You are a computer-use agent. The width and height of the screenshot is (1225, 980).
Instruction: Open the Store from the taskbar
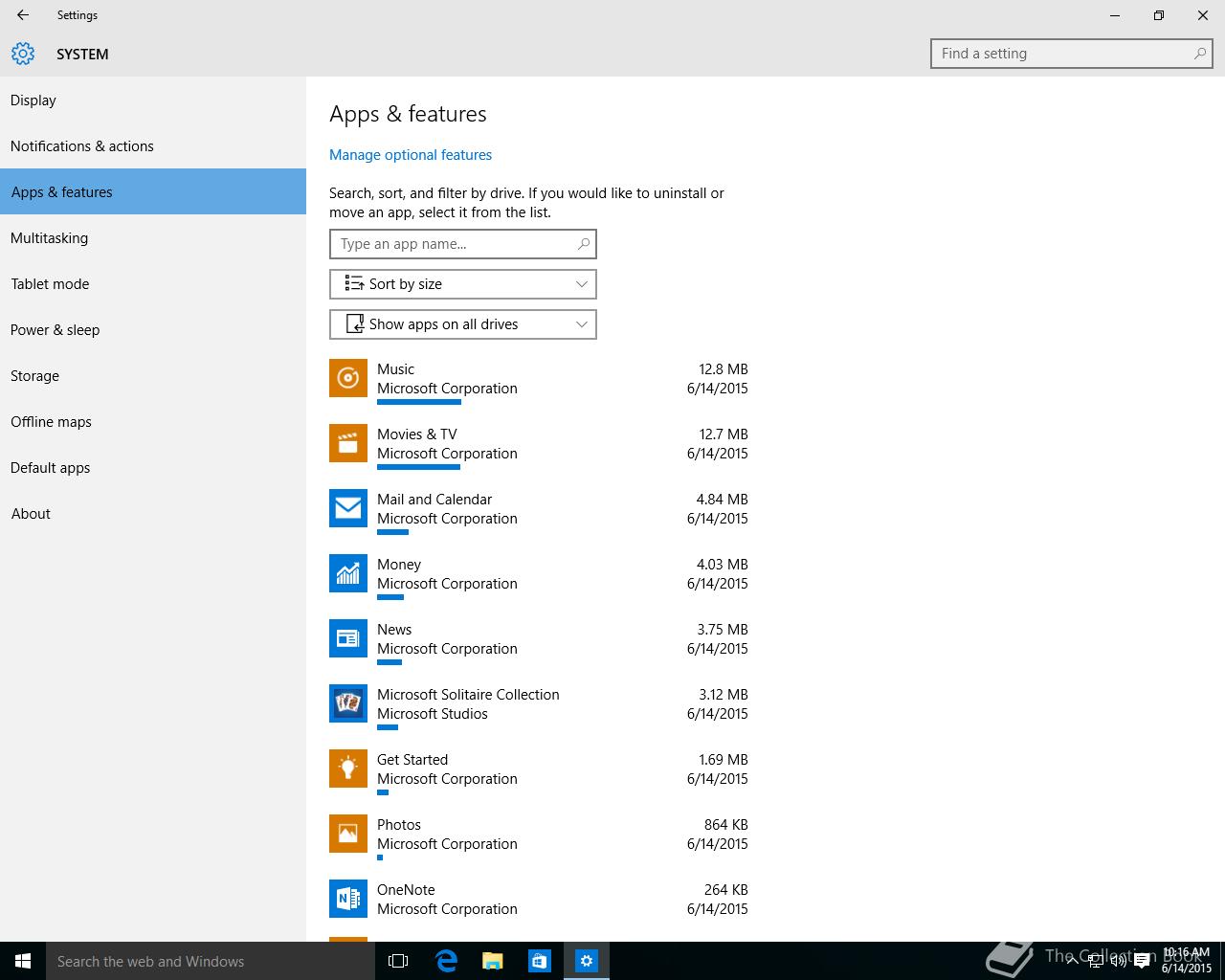[539, 961]
